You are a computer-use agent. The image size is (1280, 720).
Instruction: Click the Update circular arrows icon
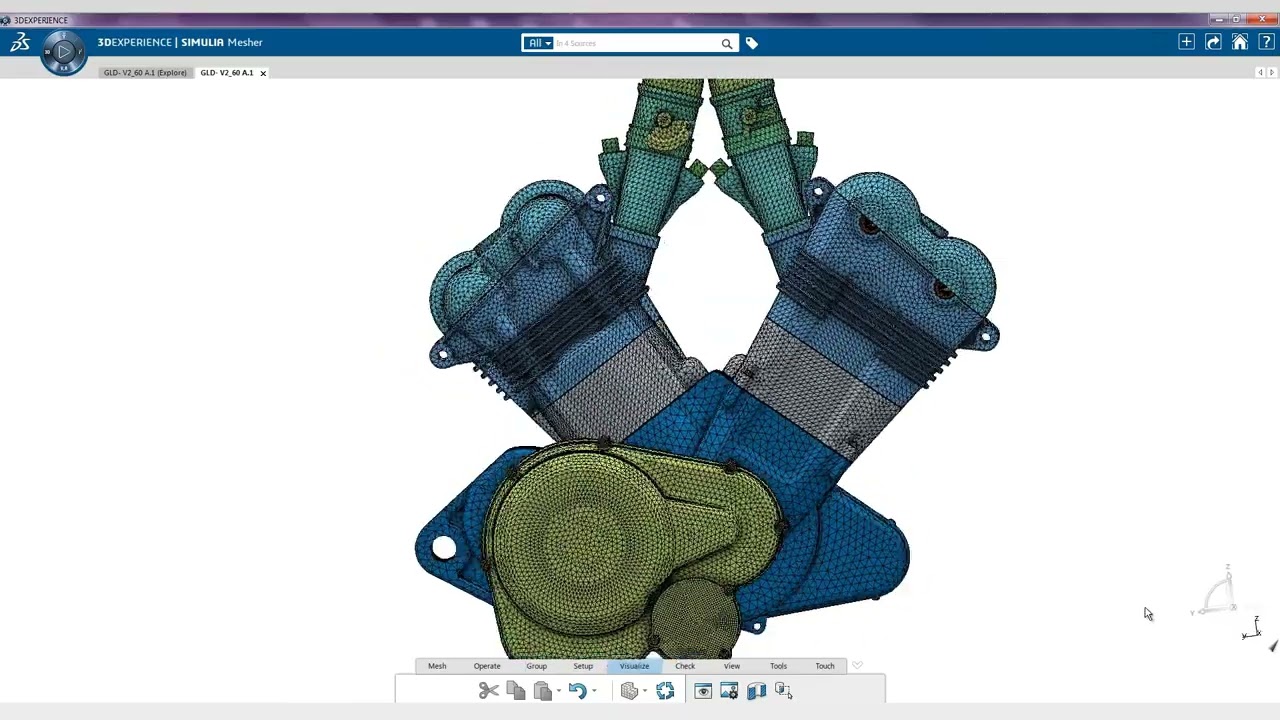[665, 691]
